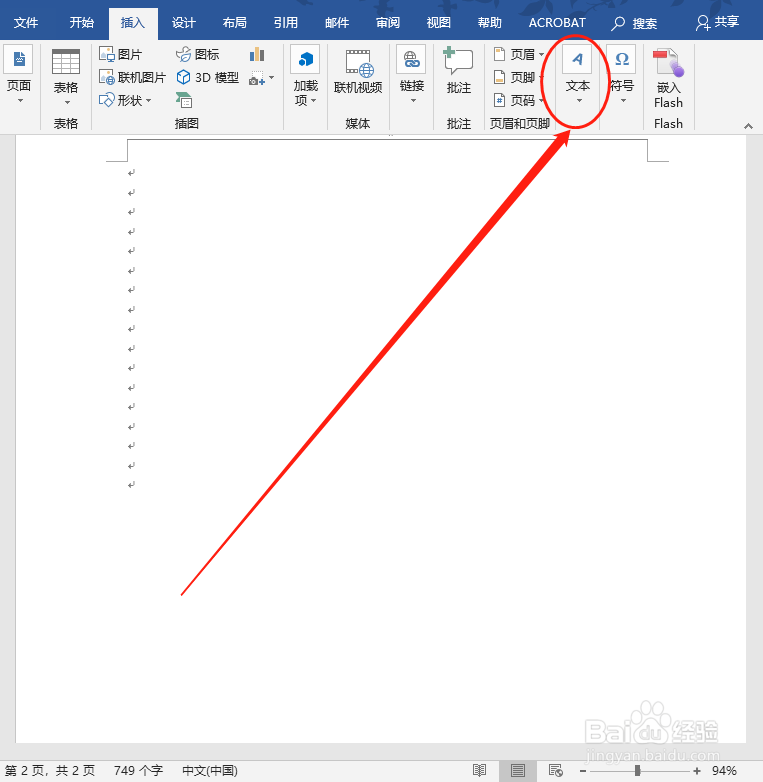The width and height of the screenshot is (763, 782).
Task: Click the Table (表格) grid icon
Action: [66, 62]
